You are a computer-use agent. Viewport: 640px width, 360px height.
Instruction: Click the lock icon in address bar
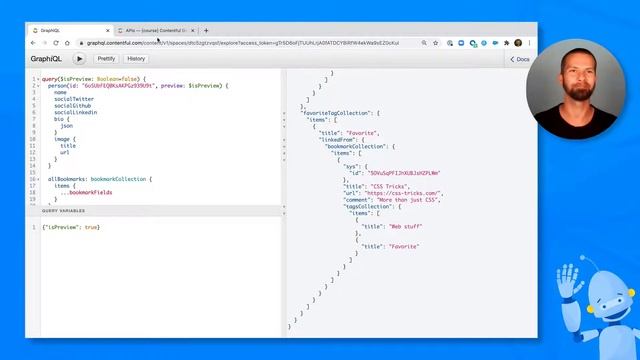point(81,43)
